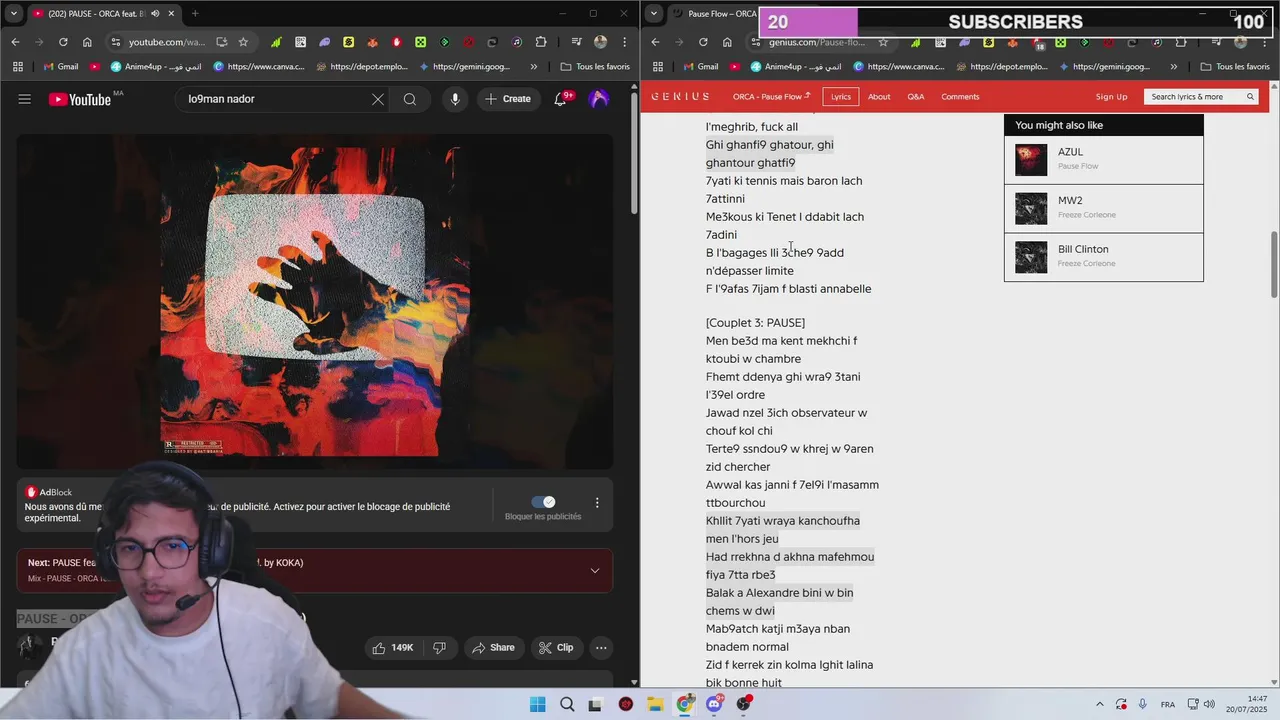The width and height of the screenshot is (1280, 720).
Task: Close the PAUSE - ORCA YouTube tab
Action: [171, 13]
